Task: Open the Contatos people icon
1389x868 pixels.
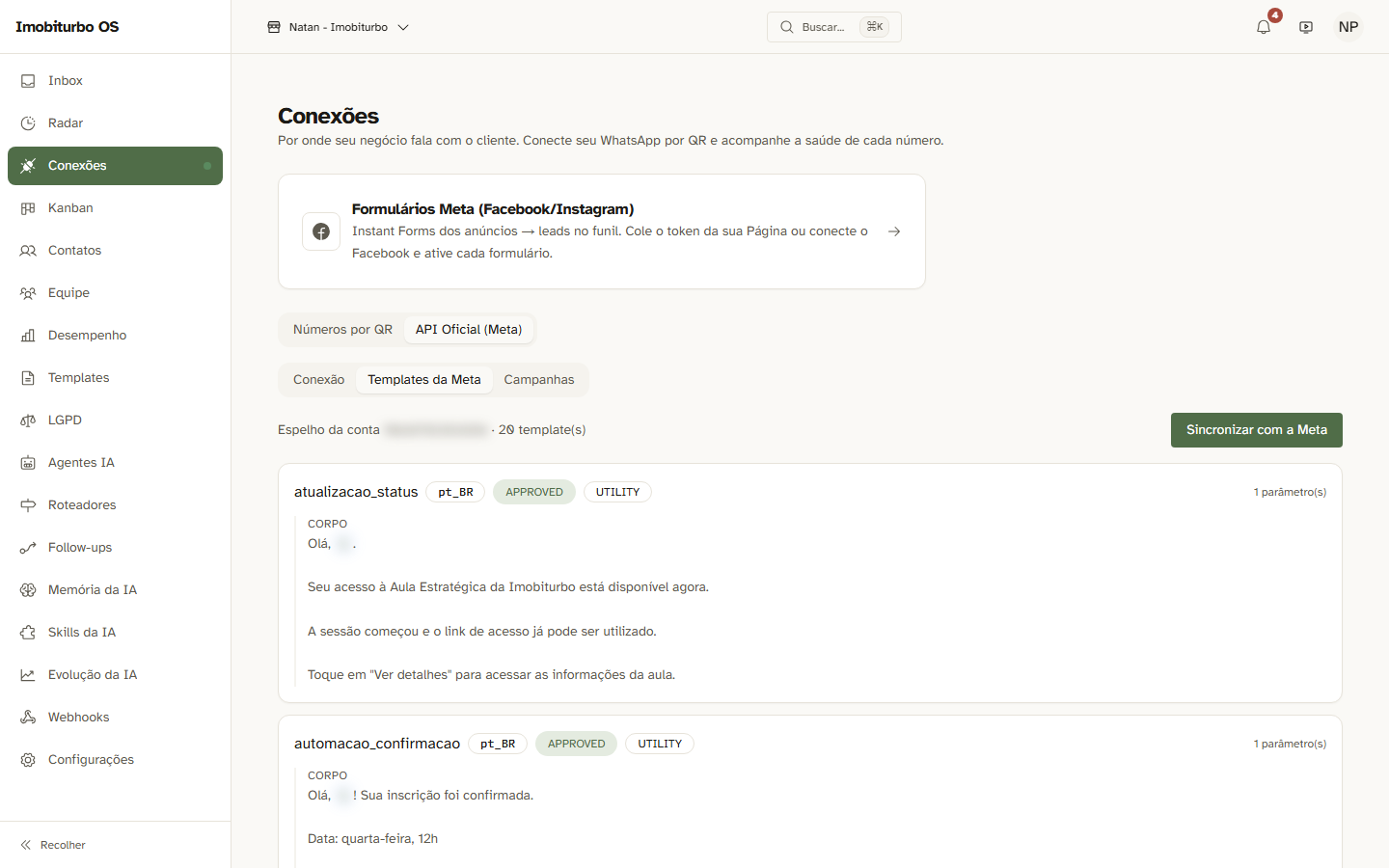Action: click(x=28, y=251)
